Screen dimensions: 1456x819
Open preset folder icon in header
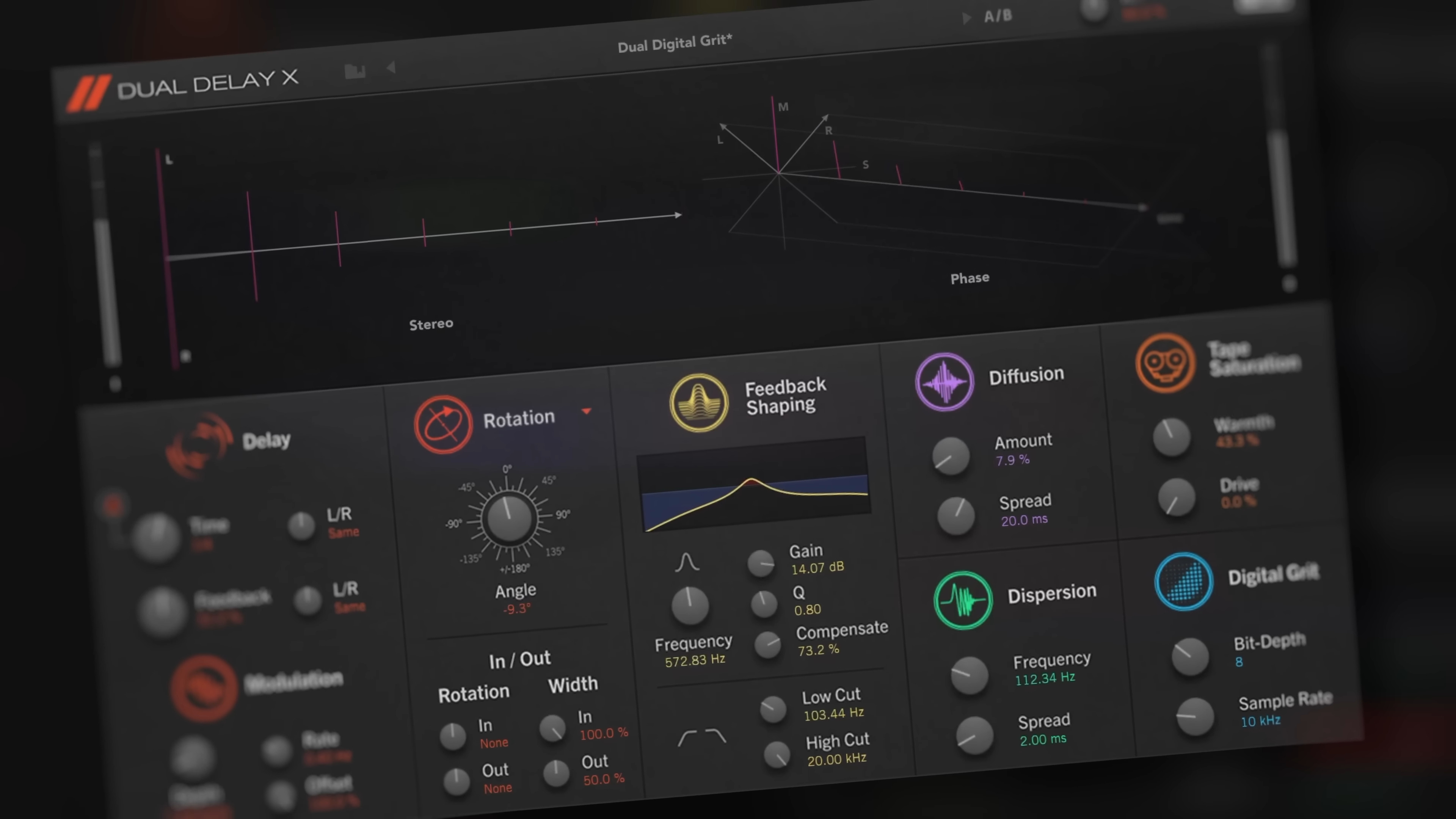tap(355, 71)
